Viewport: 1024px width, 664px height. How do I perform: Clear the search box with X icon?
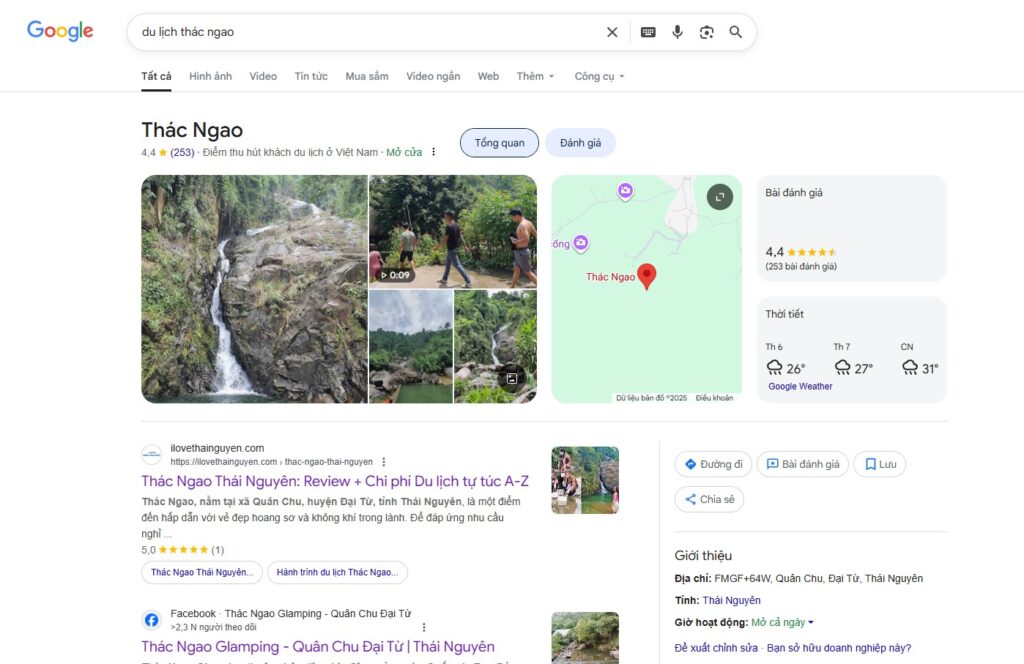pos(612,32)
